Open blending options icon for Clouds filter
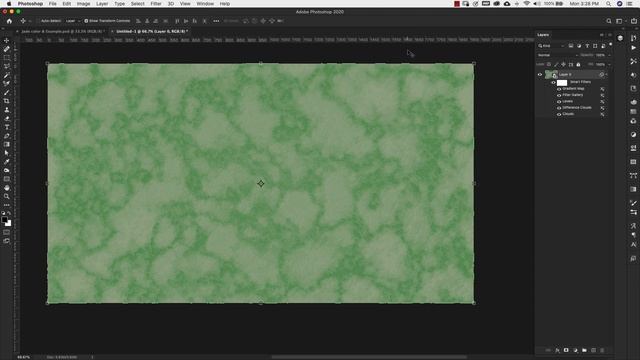 click(x=602, y=114)
